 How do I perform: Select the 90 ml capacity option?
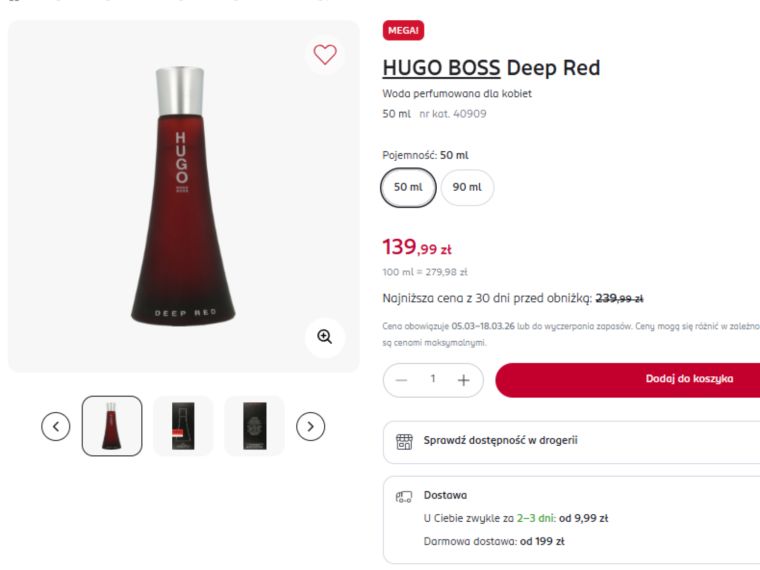click(467, 187)
